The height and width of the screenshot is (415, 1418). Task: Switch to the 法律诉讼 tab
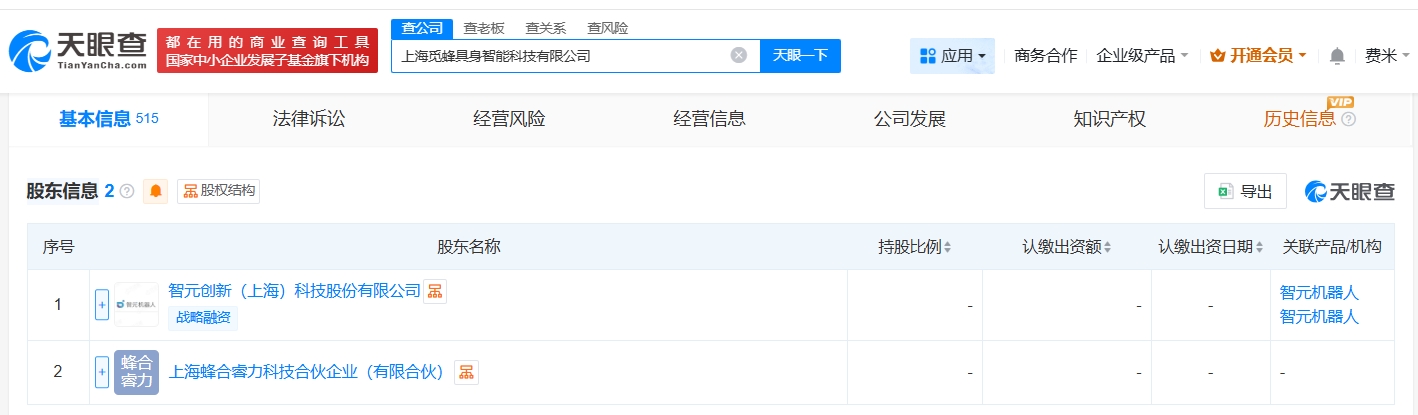[x=308, y=120]
